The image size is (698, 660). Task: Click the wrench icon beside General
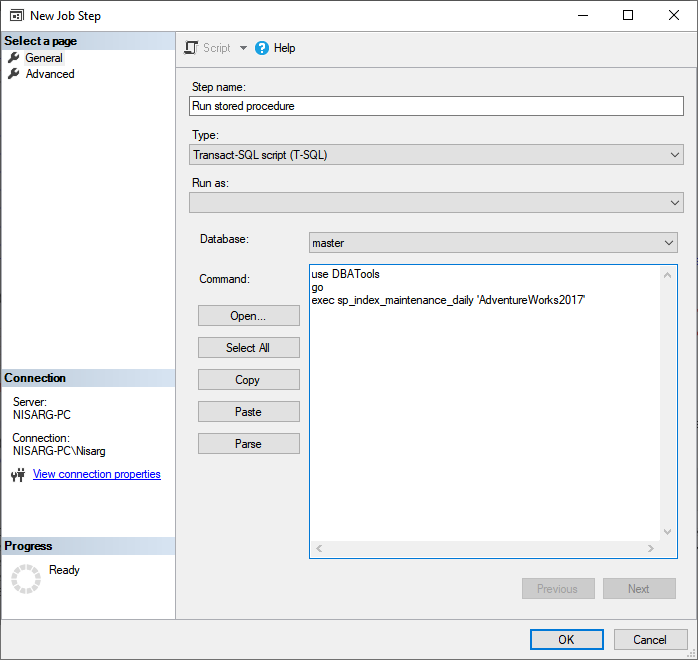(x=14, y=57)
